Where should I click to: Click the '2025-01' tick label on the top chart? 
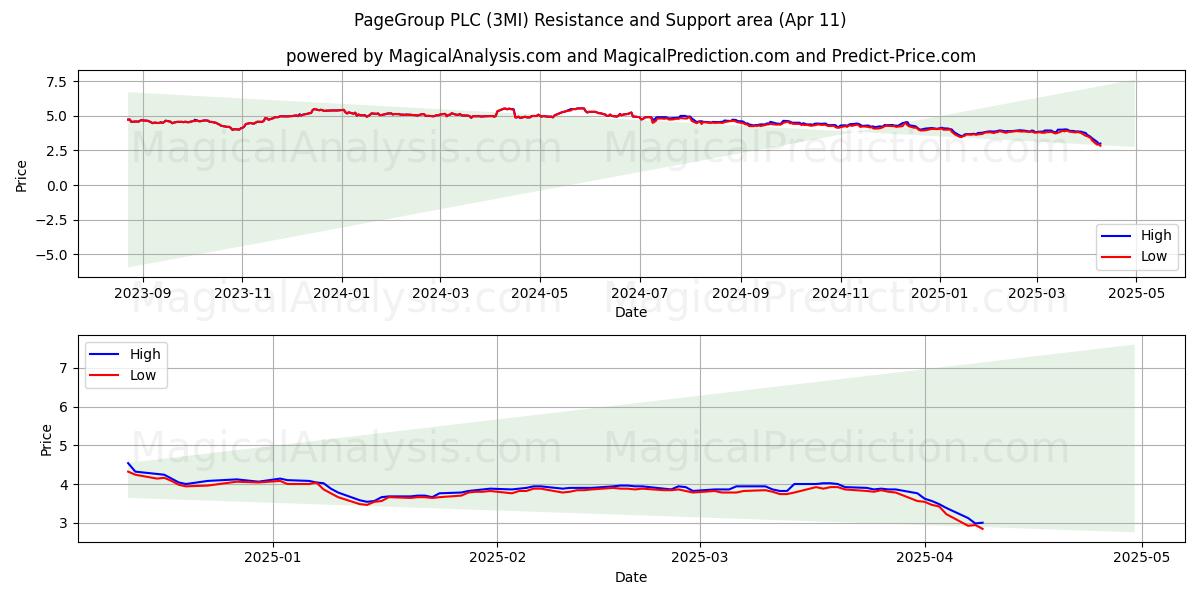[940, 293]
